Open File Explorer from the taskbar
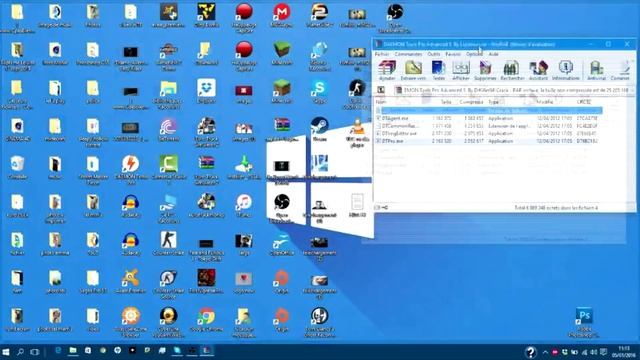Viewport: 640px width, 360px height. pos(73,351)
